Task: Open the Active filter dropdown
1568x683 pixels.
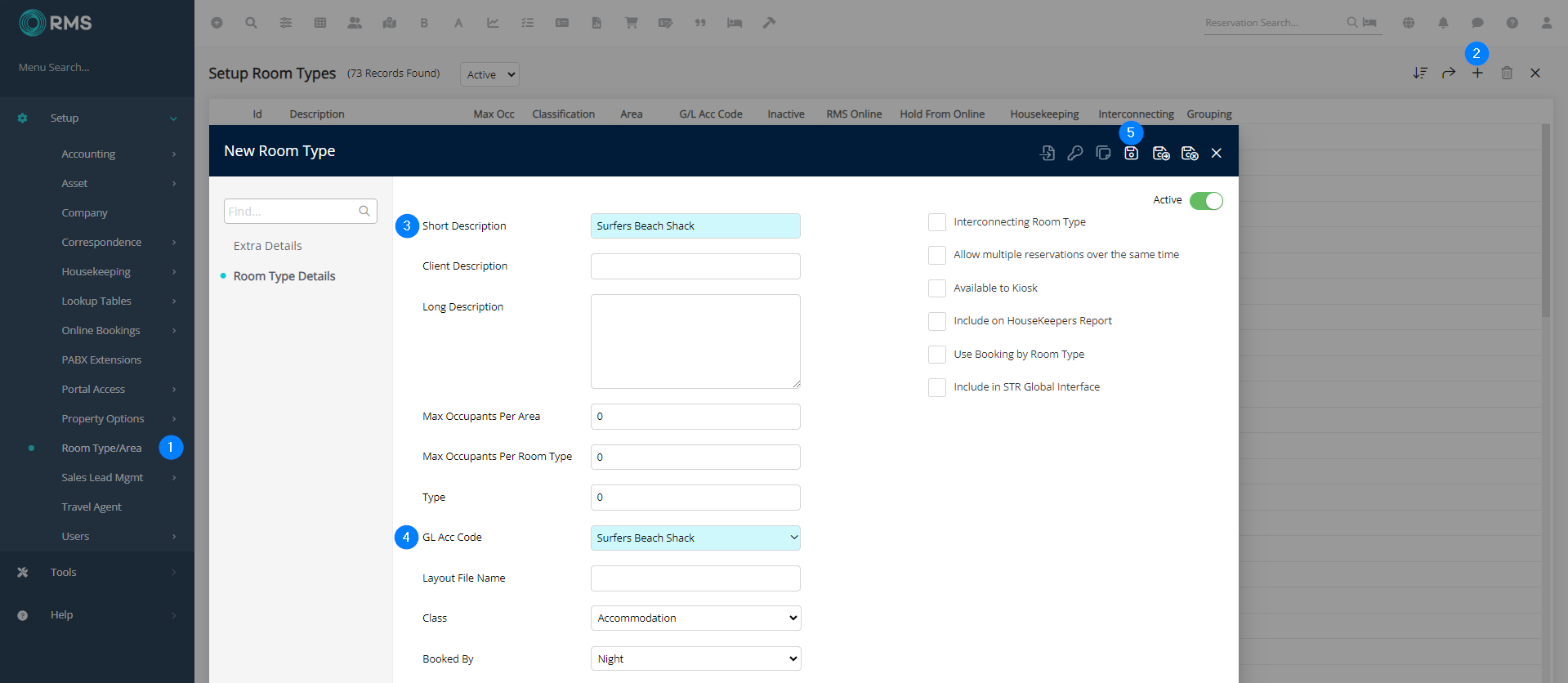Action: (489, 74)
